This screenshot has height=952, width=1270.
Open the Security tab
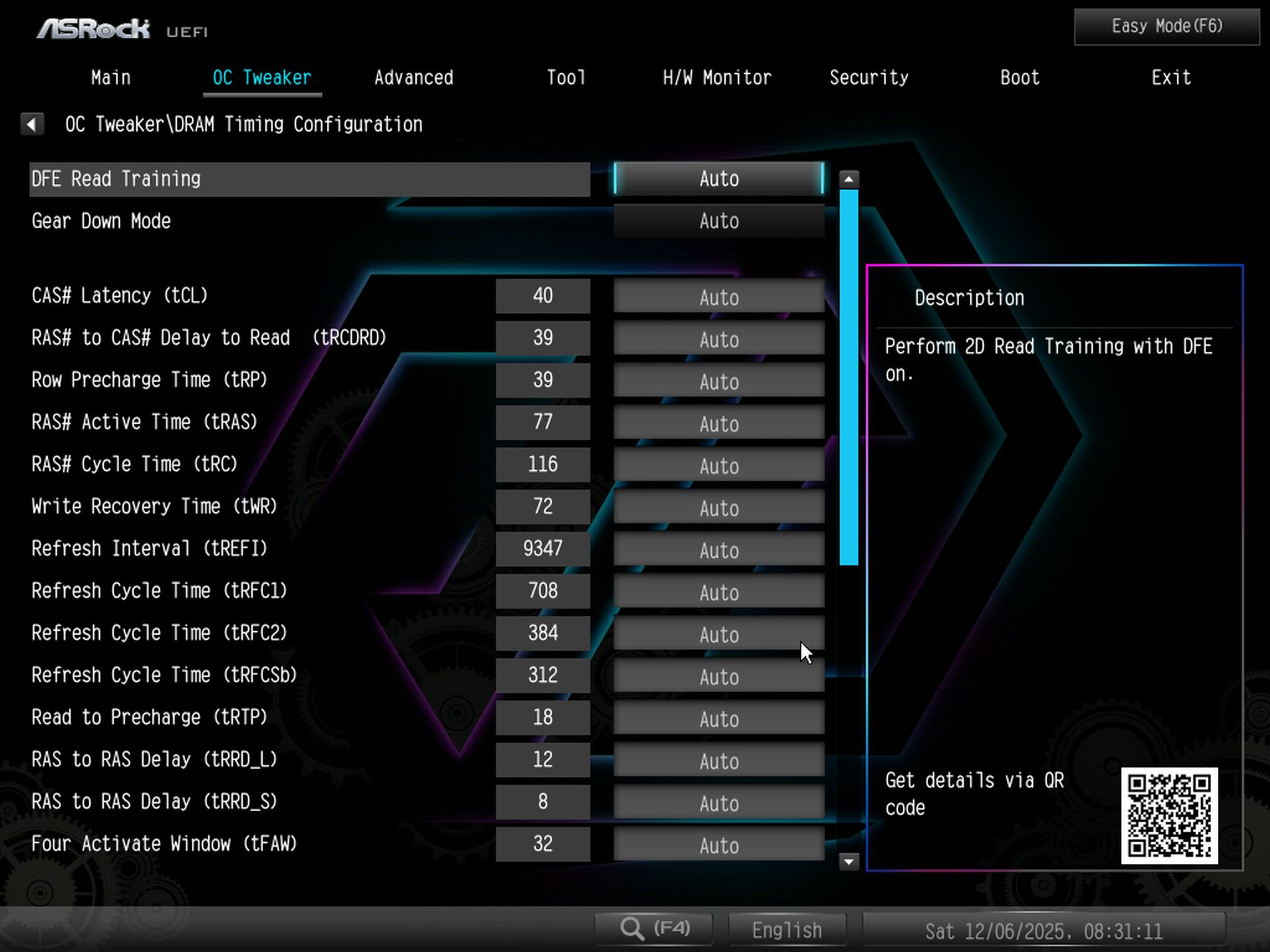pyautogui.click(x=869, y=77)
